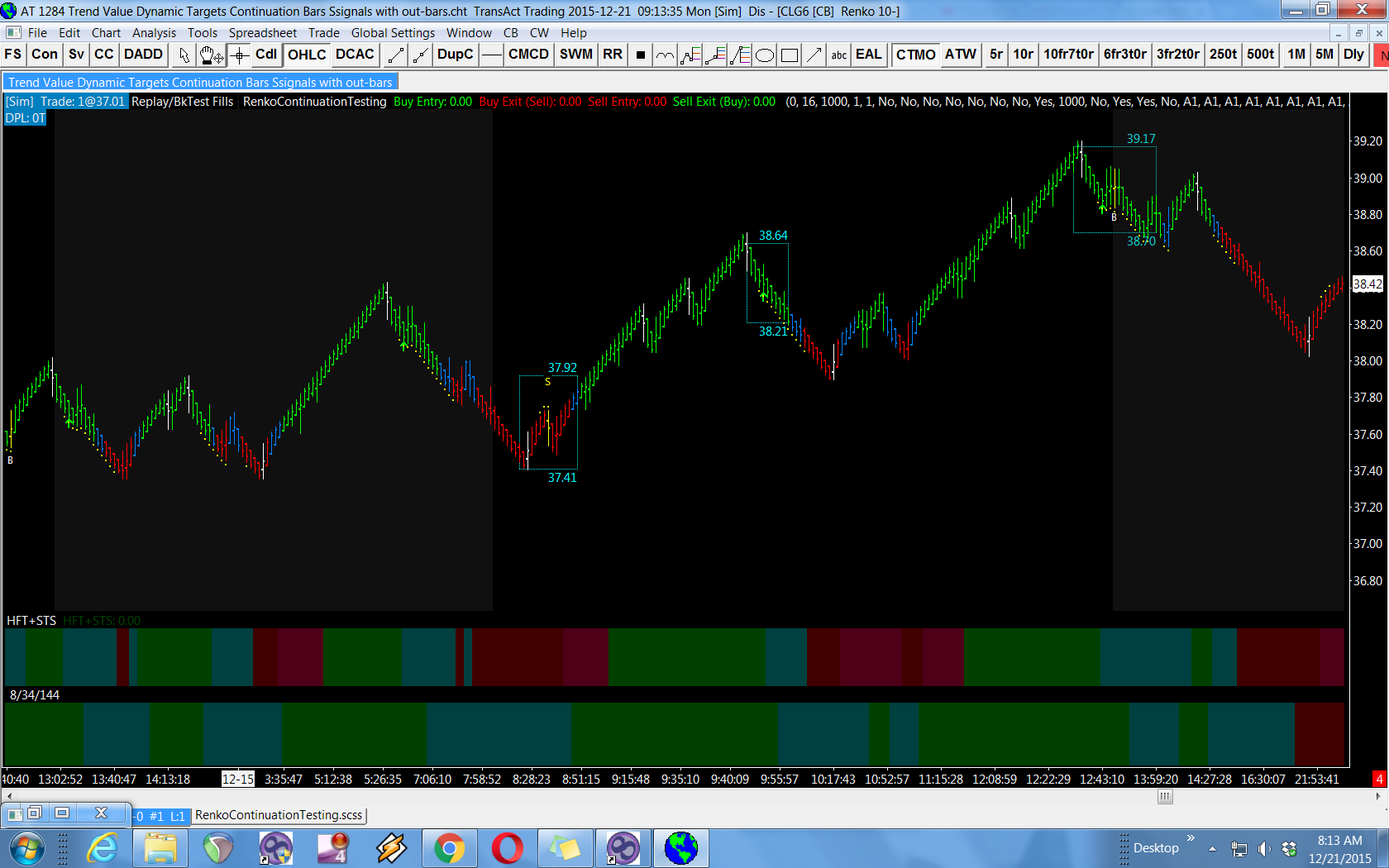1389x868 pixels.
Task: Open the Window menu
Action: click(469, 33)
